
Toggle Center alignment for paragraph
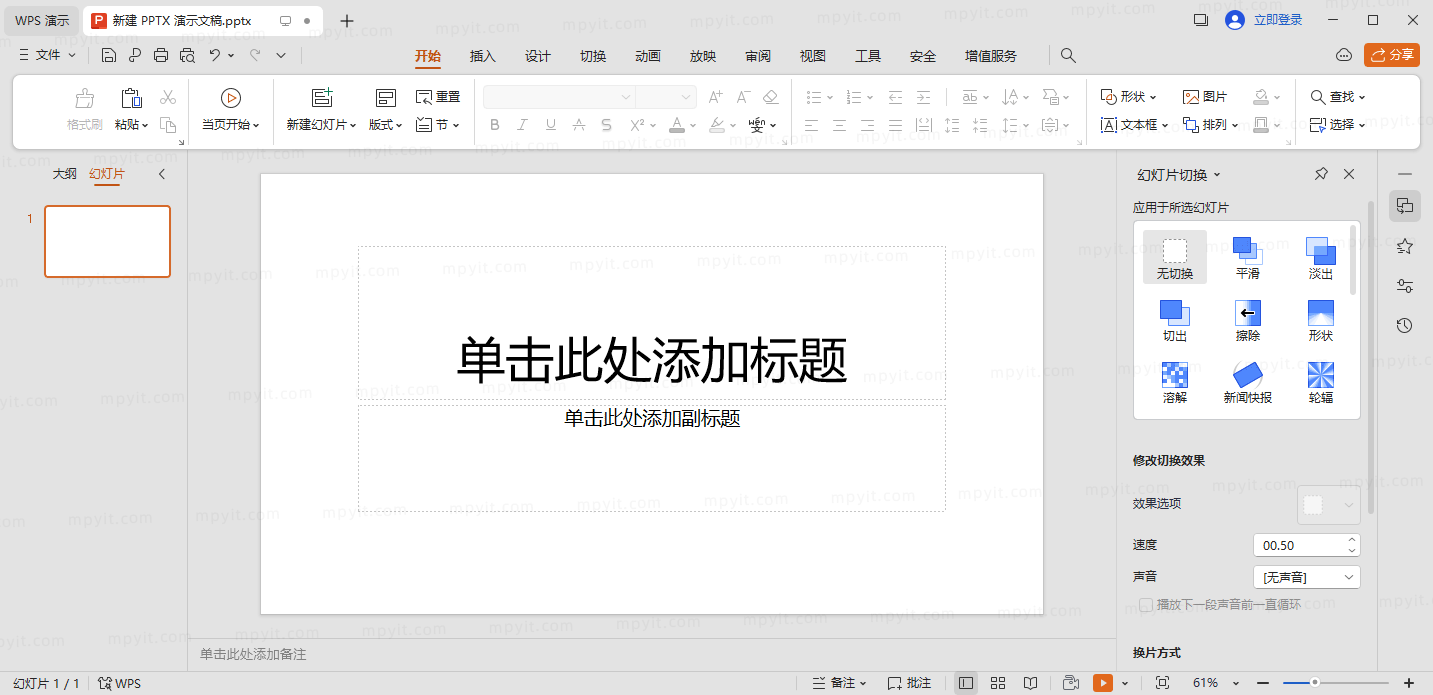(x=840, y=125)
